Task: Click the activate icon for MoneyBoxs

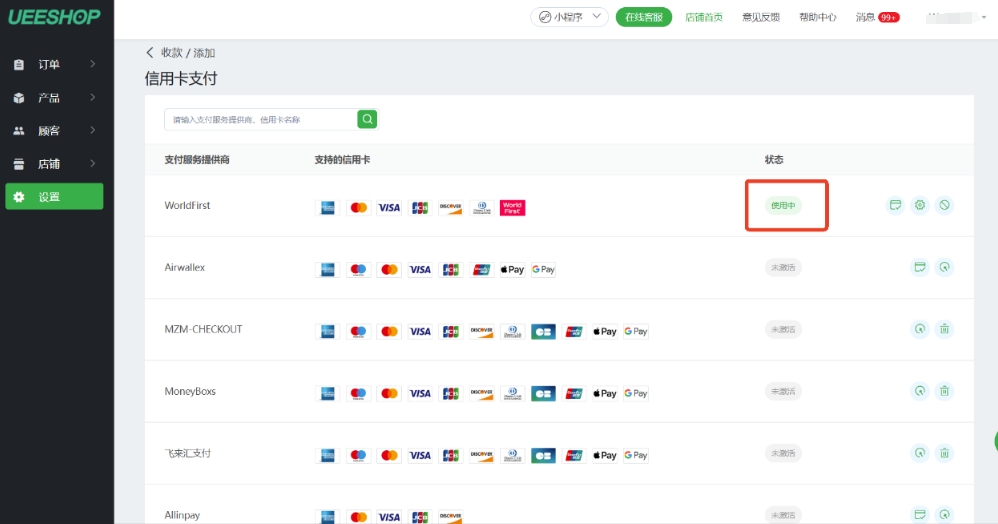Action: (x=920, y=392)
